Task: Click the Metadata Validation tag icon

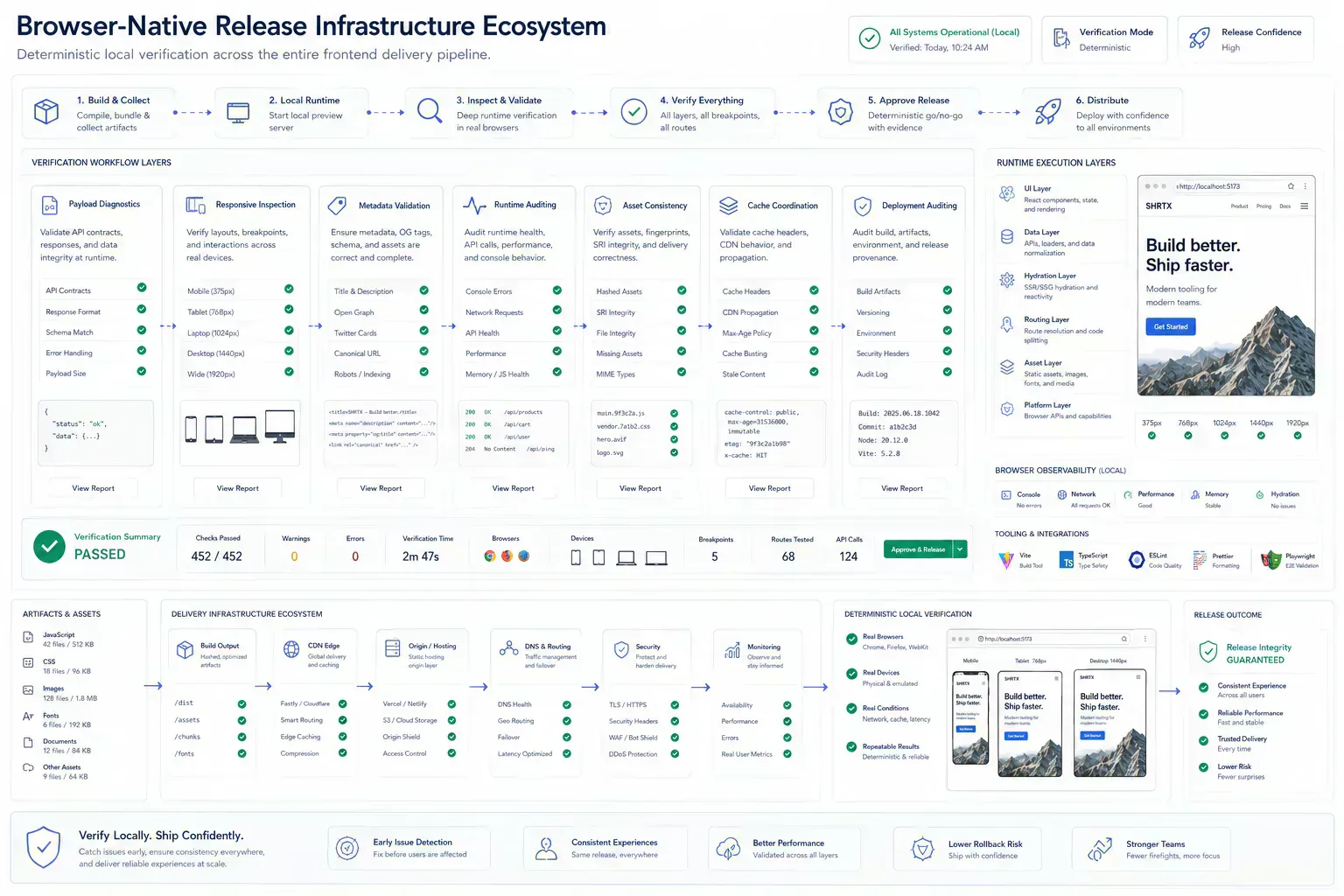Action: pyautogui.click(x=337, y=206)
